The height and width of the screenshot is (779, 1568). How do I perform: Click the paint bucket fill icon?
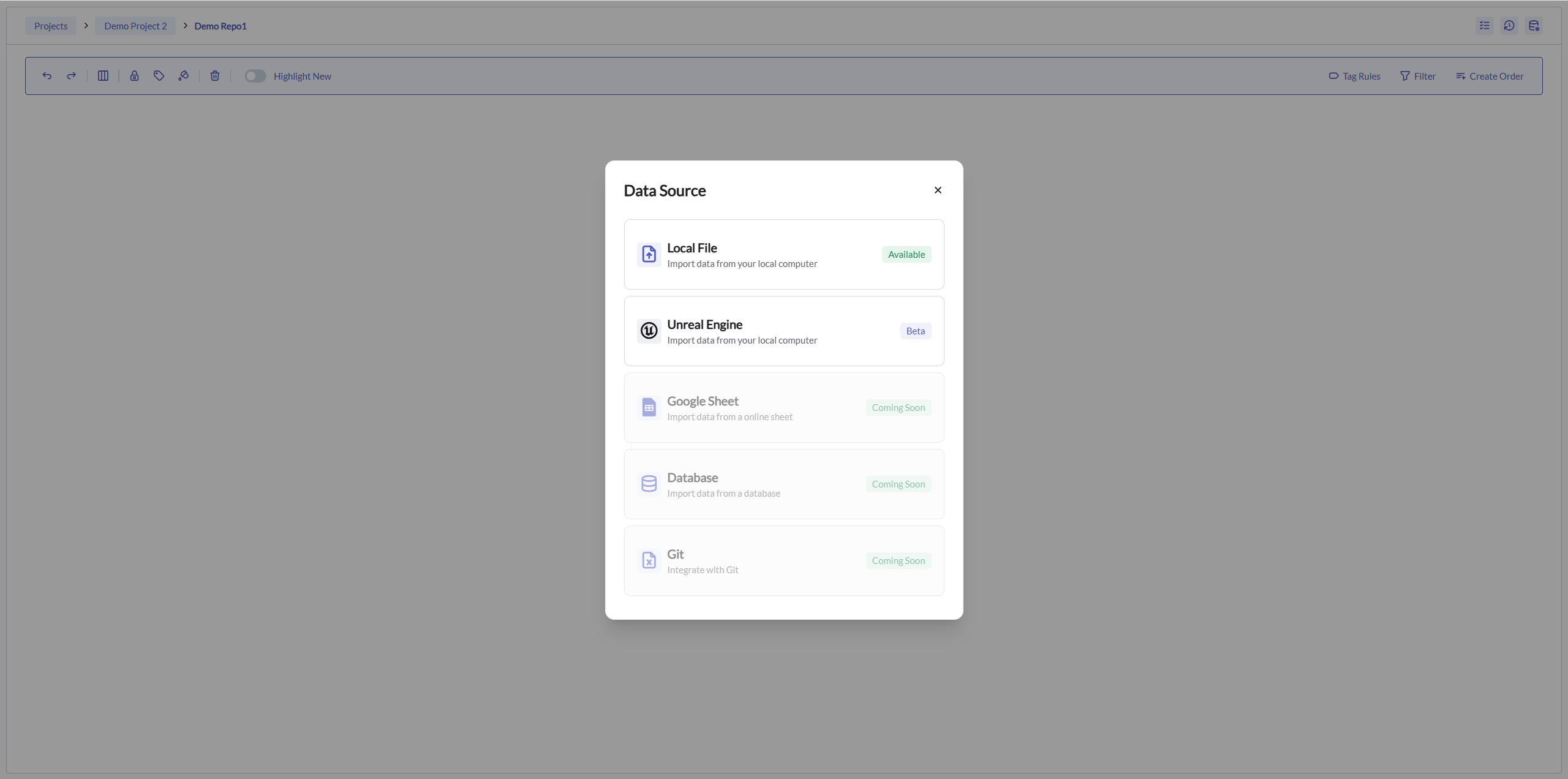tap(183, 75)
